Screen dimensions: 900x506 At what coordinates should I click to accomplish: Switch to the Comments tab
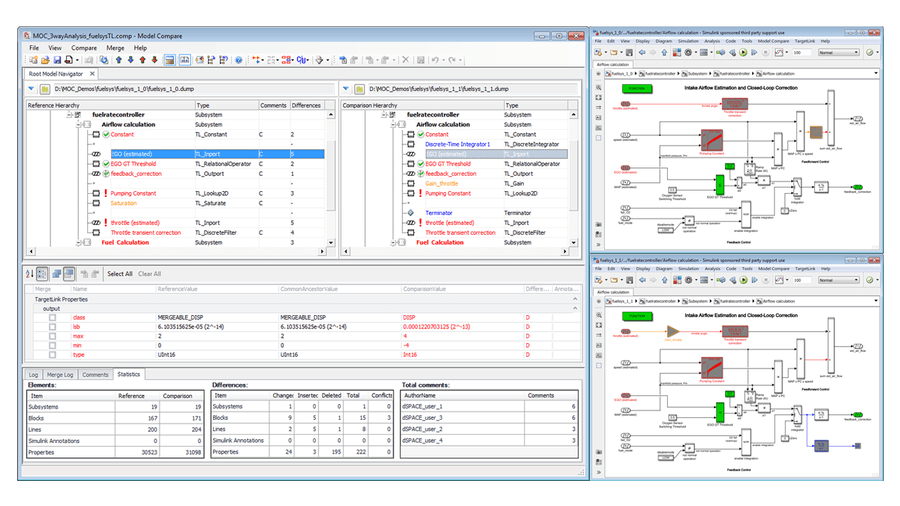95,375
